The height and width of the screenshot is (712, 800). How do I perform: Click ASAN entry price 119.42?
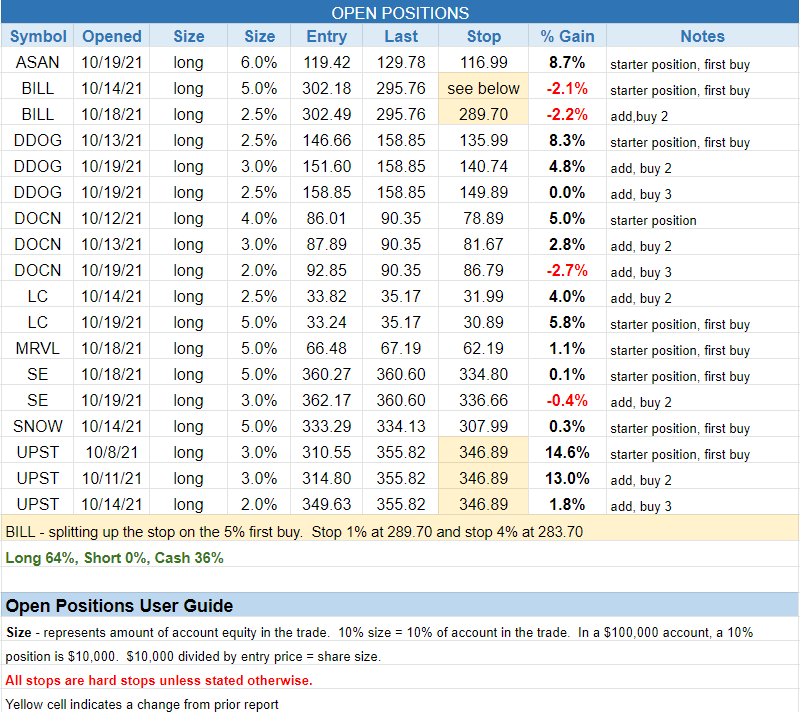[x=327, y=62]
